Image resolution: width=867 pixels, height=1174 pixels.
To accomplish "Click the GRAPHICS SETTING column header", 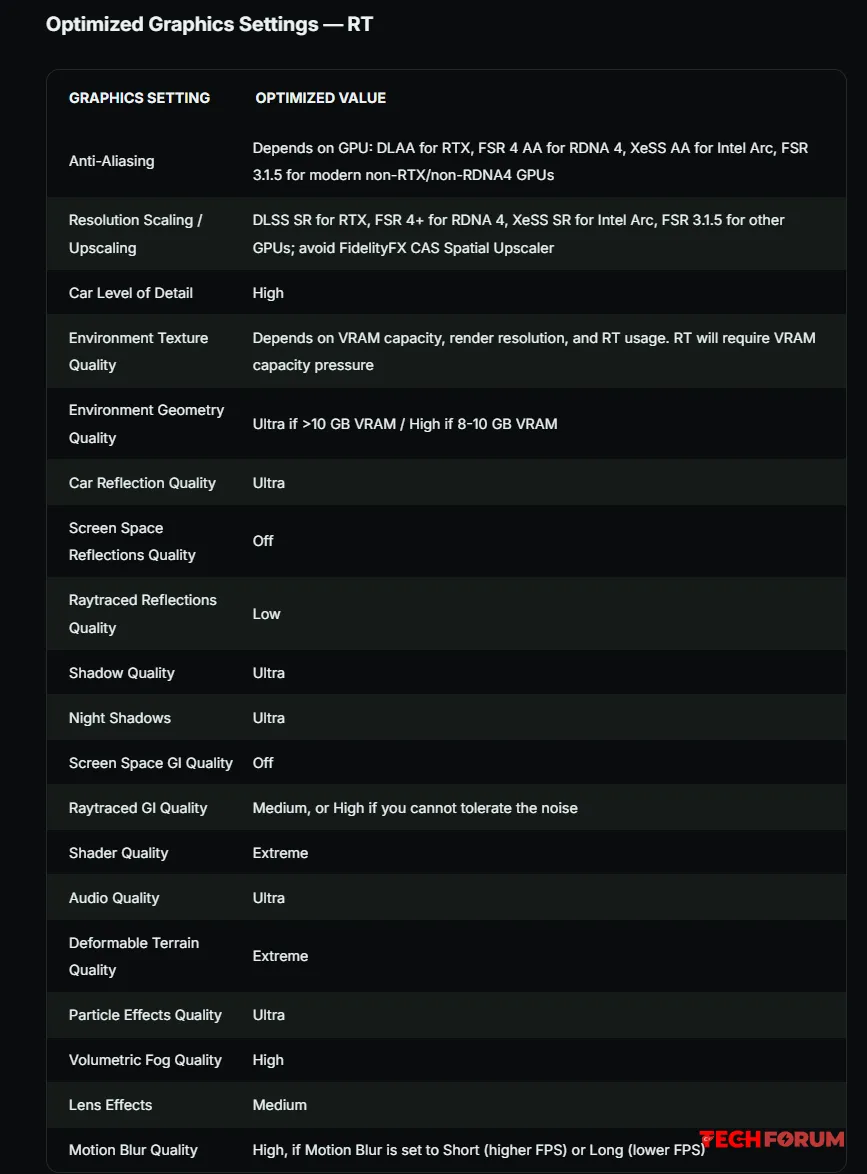I will tap(139, 98).
